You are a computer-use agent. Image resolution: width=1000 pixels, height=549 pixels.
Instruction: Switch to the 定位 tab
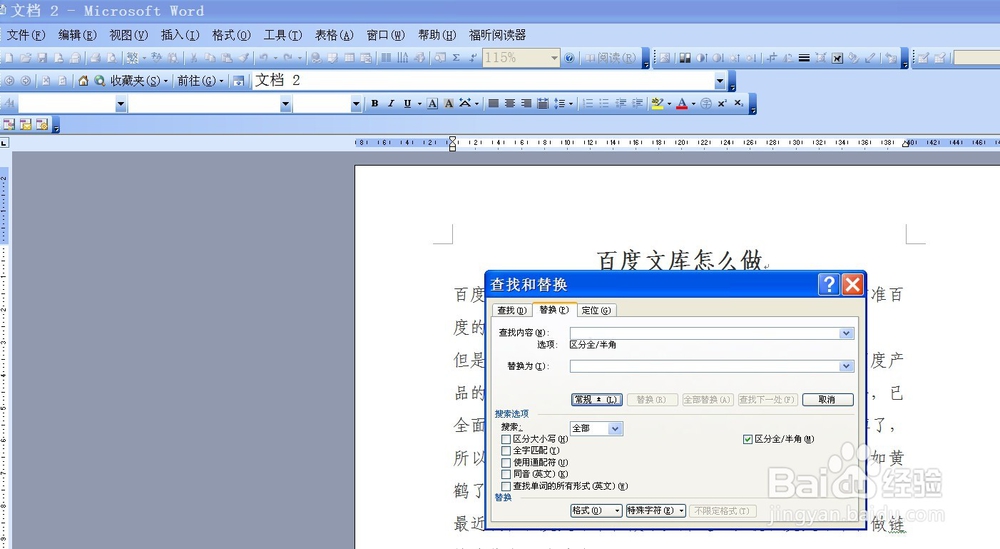pos(596,310)
